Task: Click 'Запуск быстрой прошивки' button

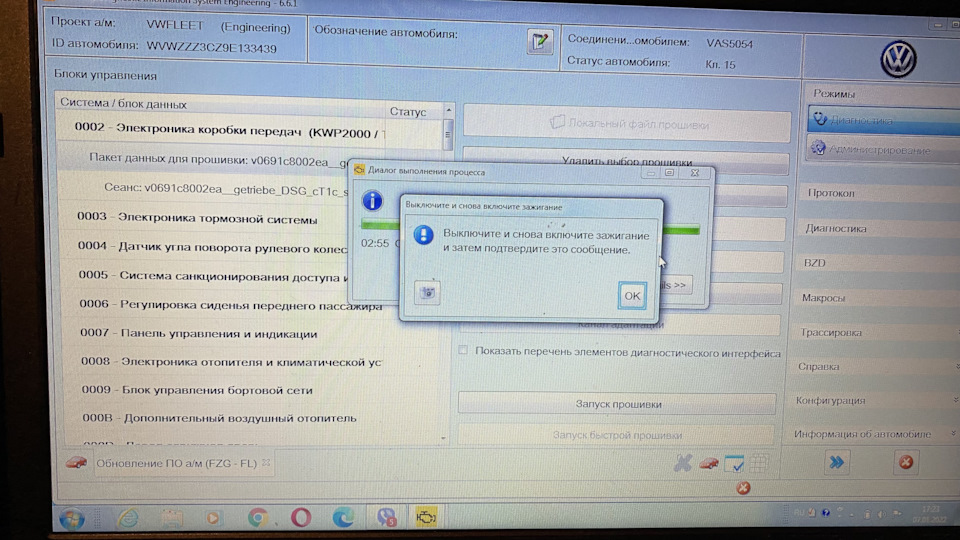Action: [616, 435]
